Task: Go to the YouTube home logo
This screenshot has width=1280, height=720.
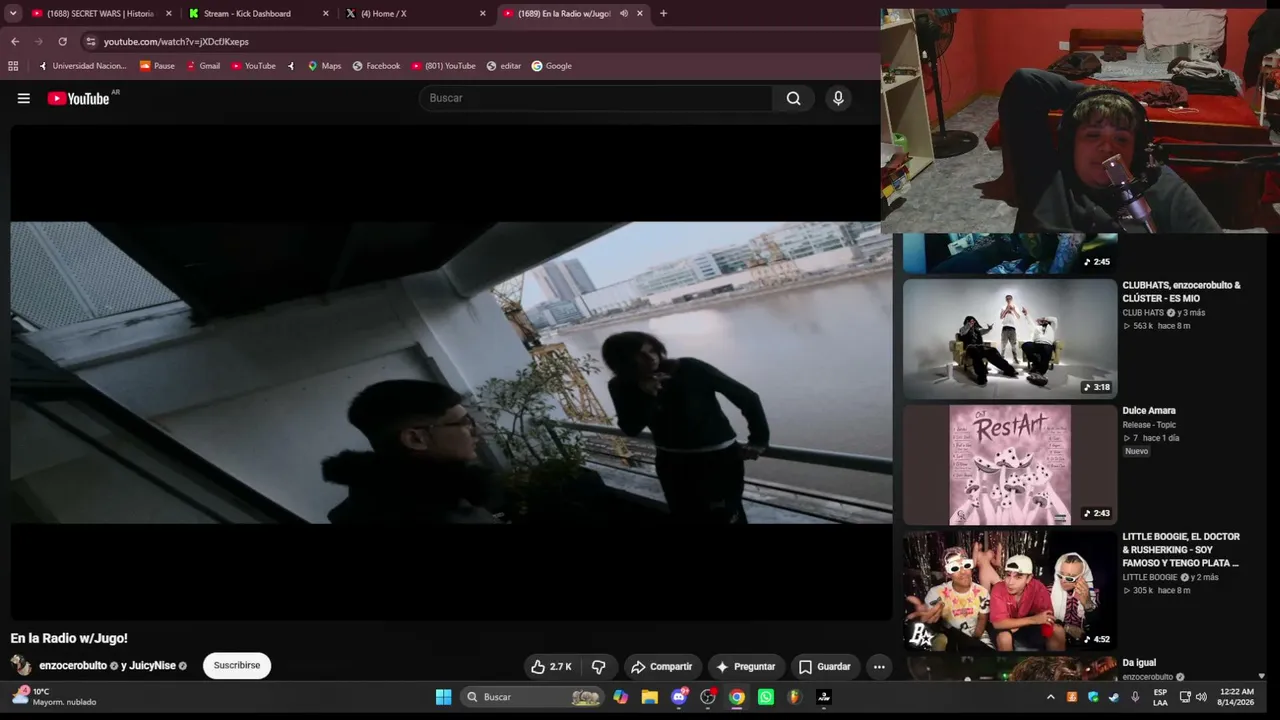Action: 78,98
